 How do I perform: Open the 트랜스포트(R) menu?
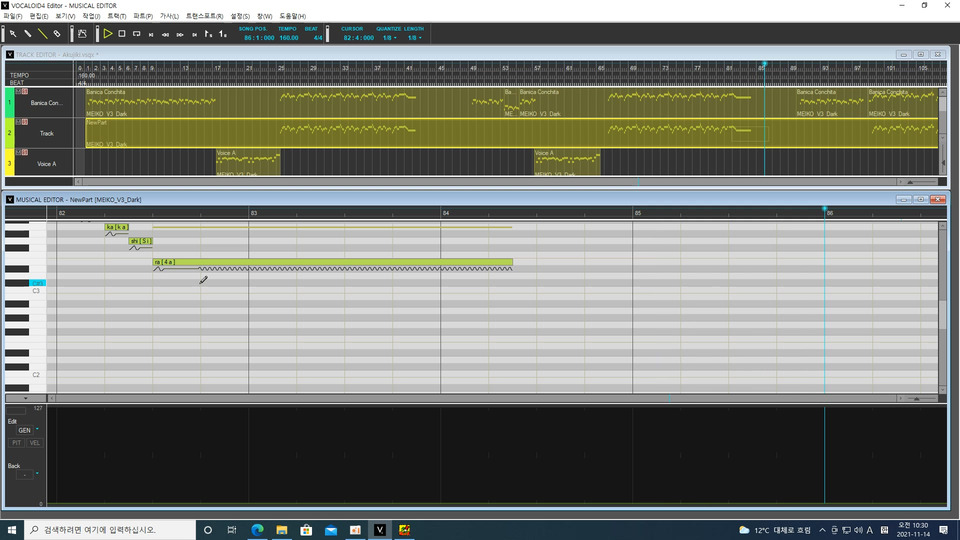point(204,17)
